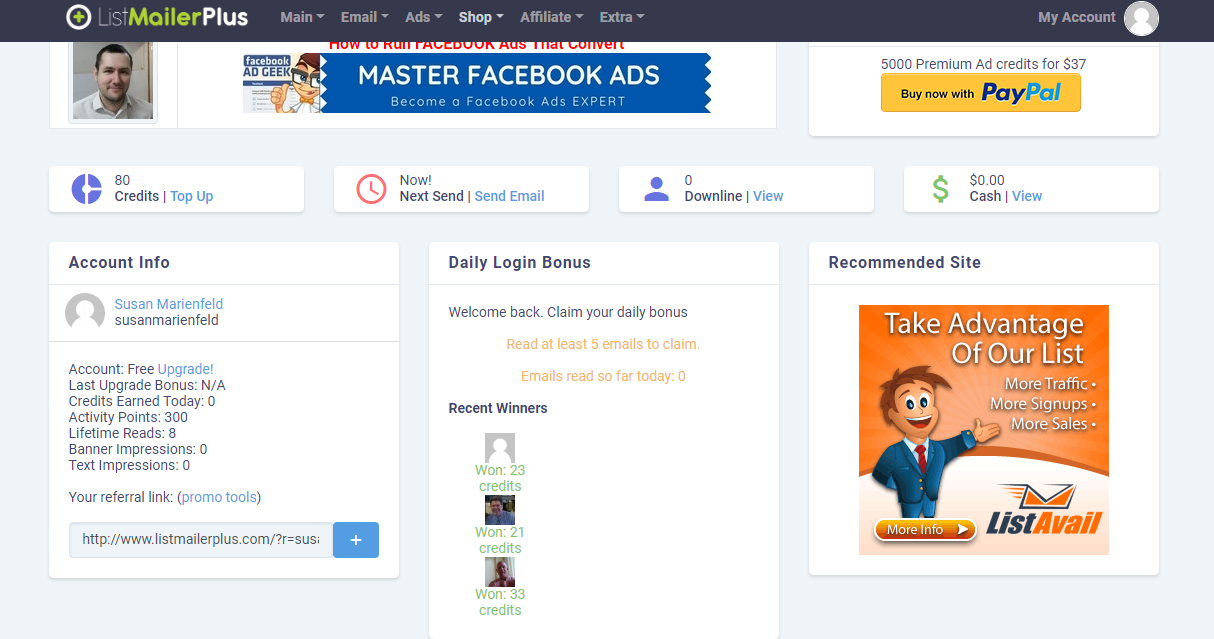Click the Master Facebook Ads banner

[477, 83]
